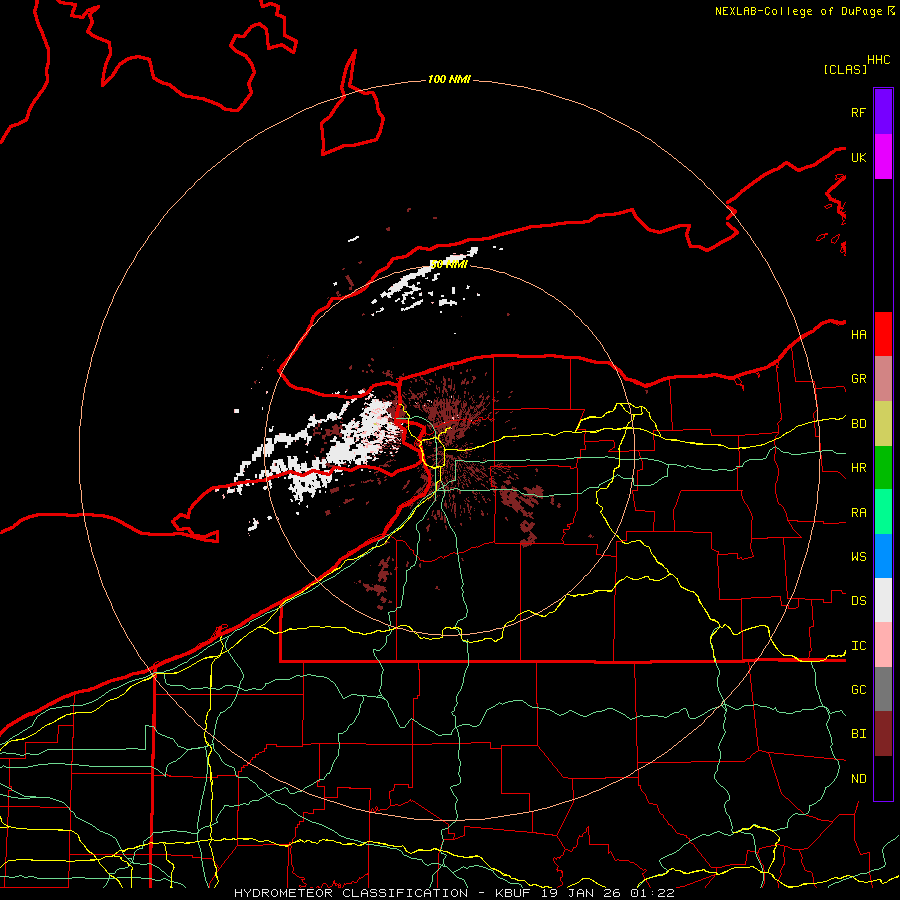Click the UK legend label
900x900 pixels.
click(x=858, y=157)
